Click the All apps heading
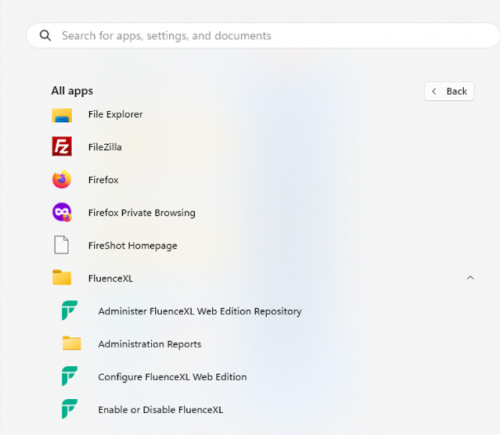 (72, 91)
